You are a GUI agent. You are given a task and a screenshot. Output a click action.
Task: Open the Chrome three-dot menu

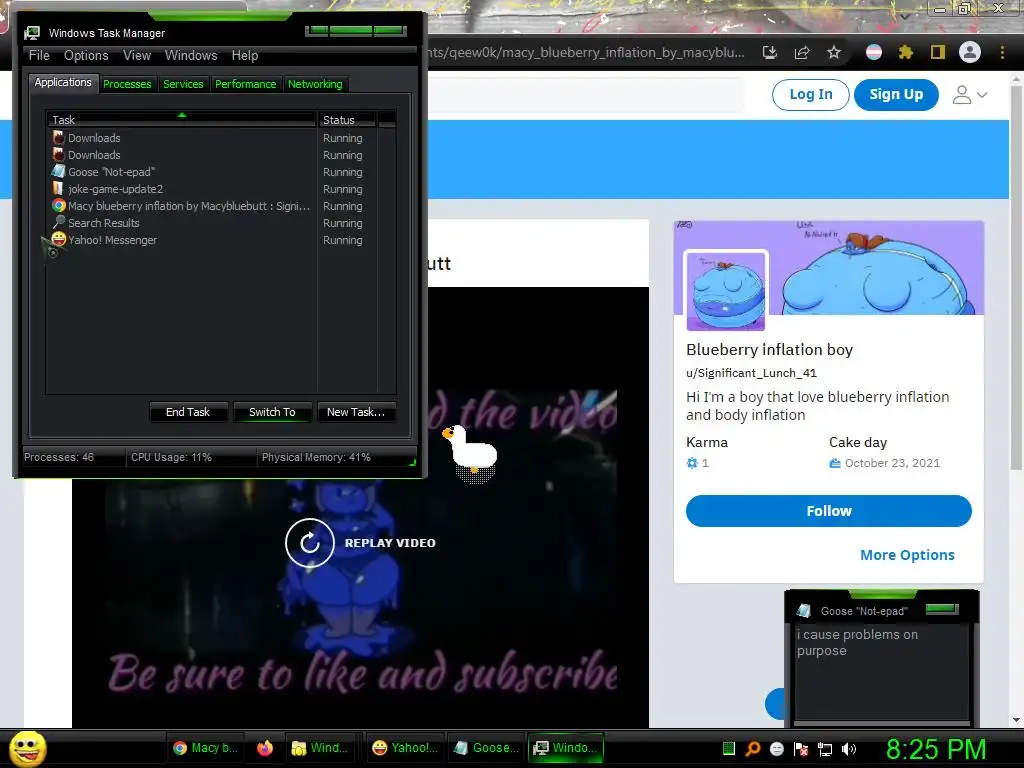point(1002,52)
